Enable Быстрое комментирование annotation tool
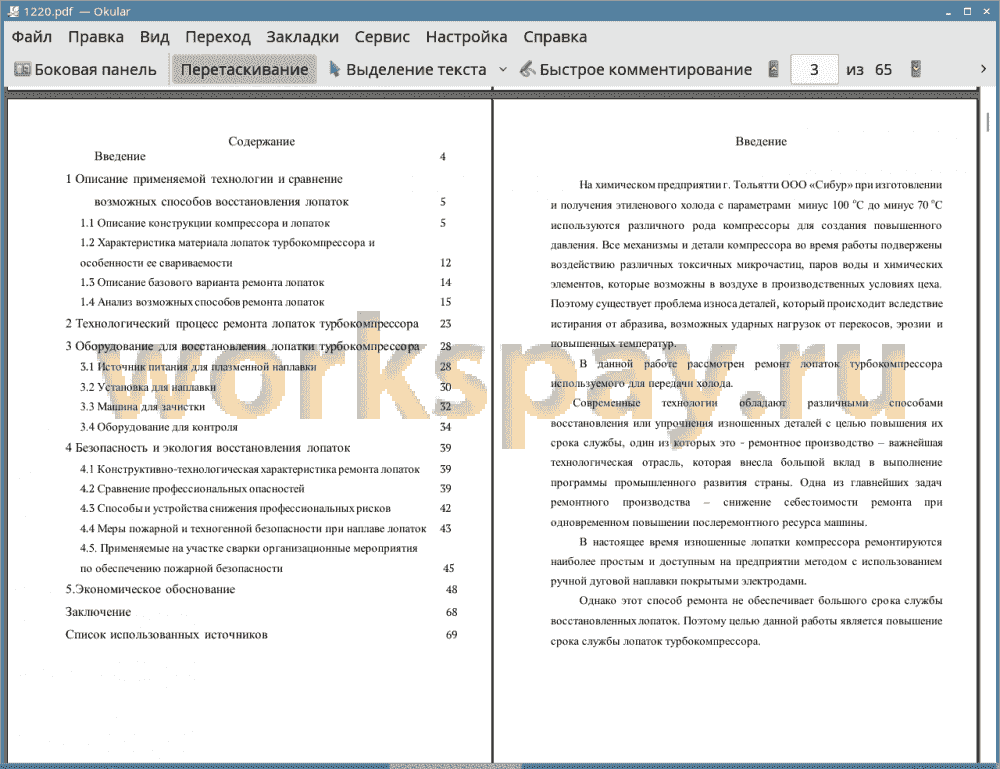Image resolution: width=1000 pixels, height=769 pixels. tap(636, 69)
